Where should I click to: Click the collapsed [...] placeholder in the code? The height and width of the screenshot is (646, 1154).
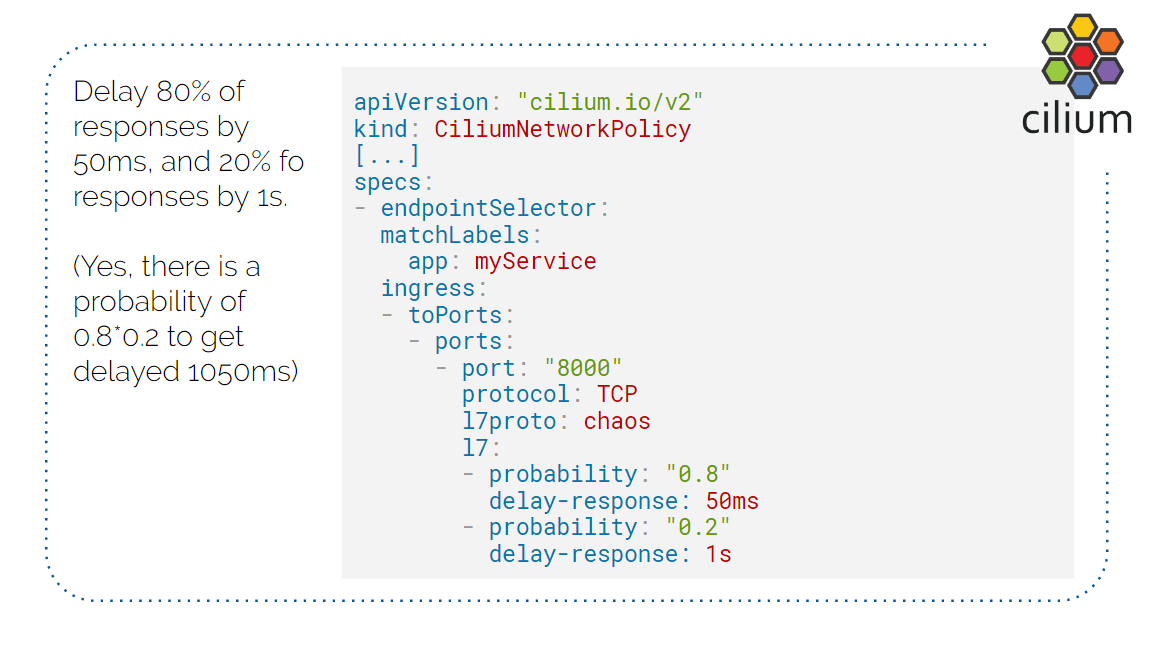(x=387, y=156)
